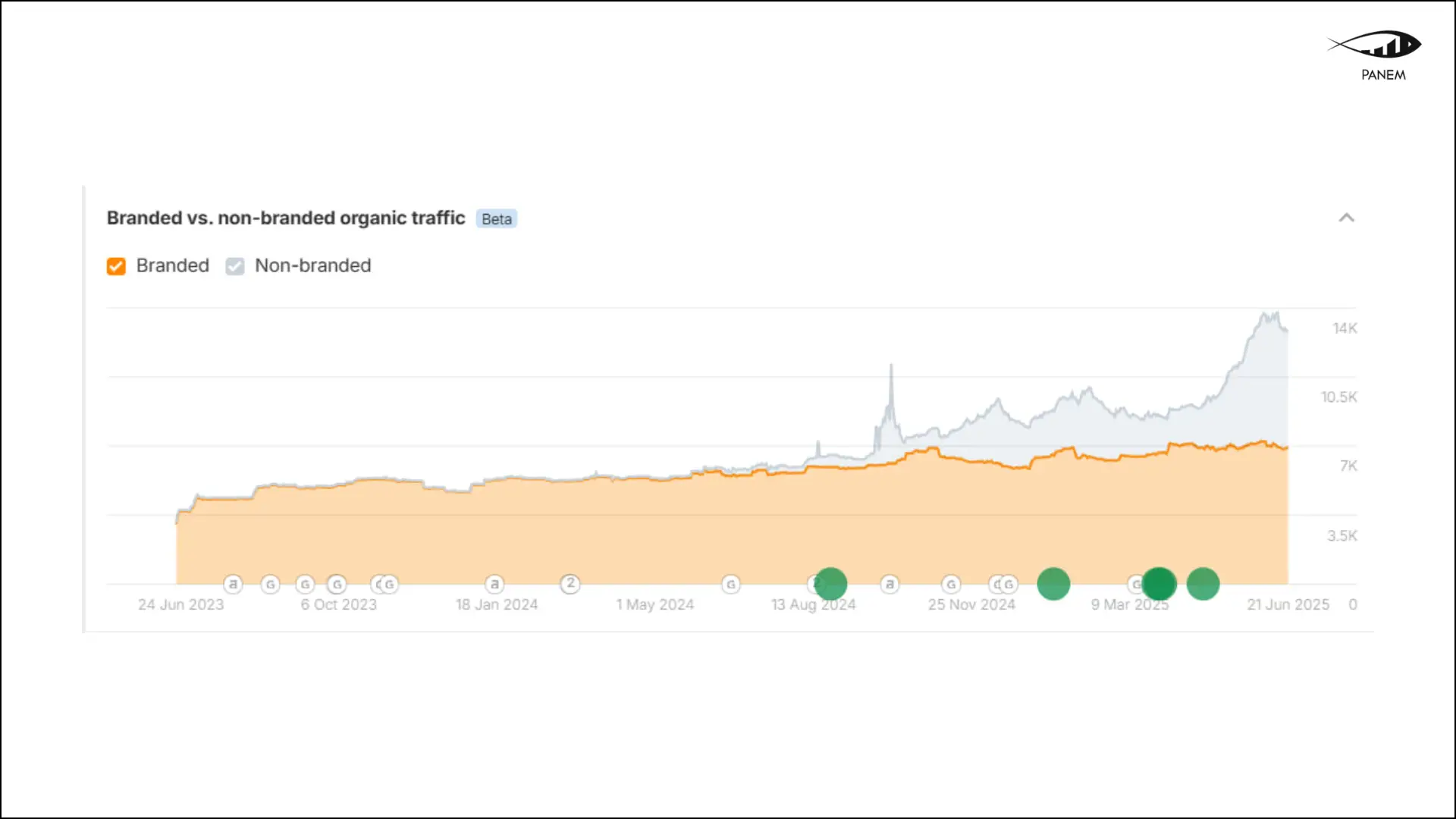Click the Branded vs. non-branded title

pos(286,218)
